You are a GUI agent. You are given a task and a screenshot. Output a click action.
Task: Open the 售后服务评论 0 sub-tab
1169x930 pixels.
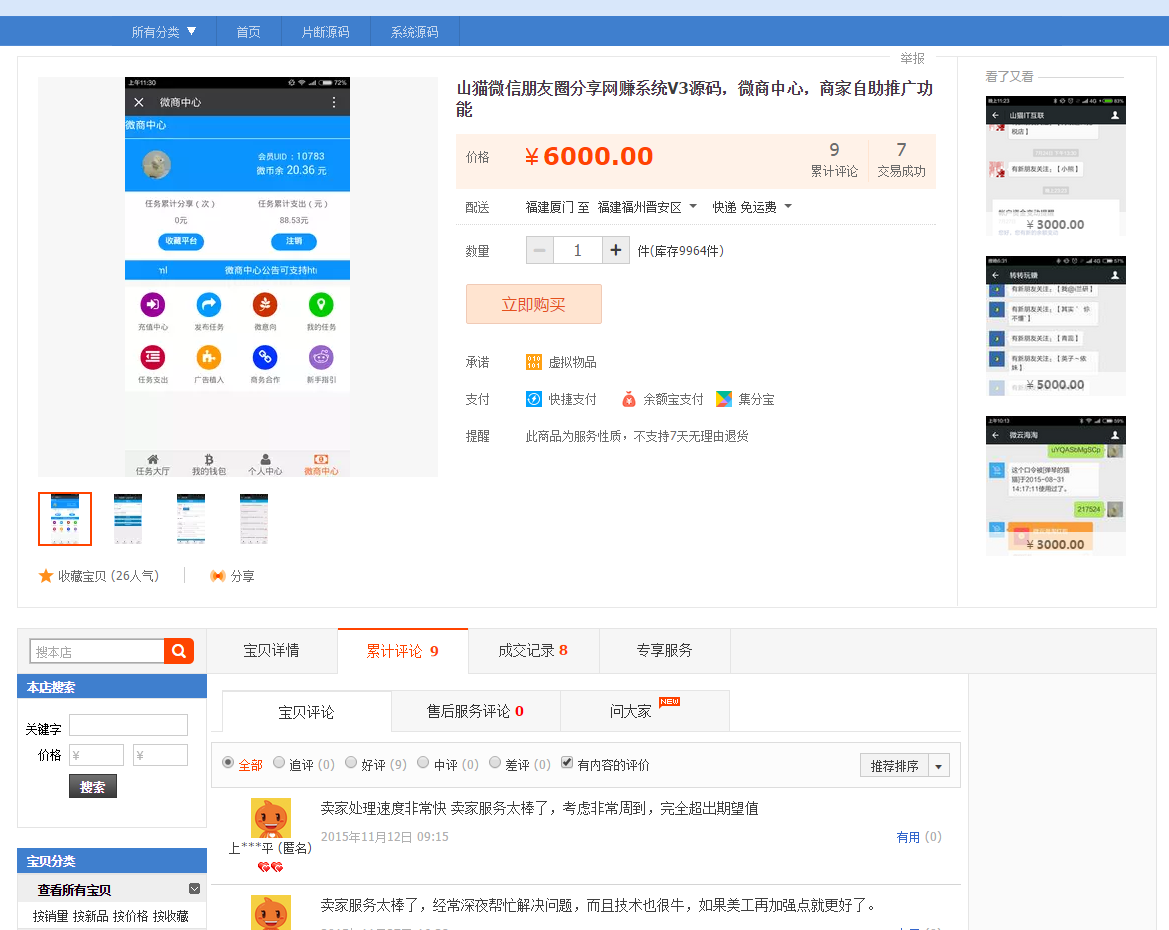coord(476,711)
